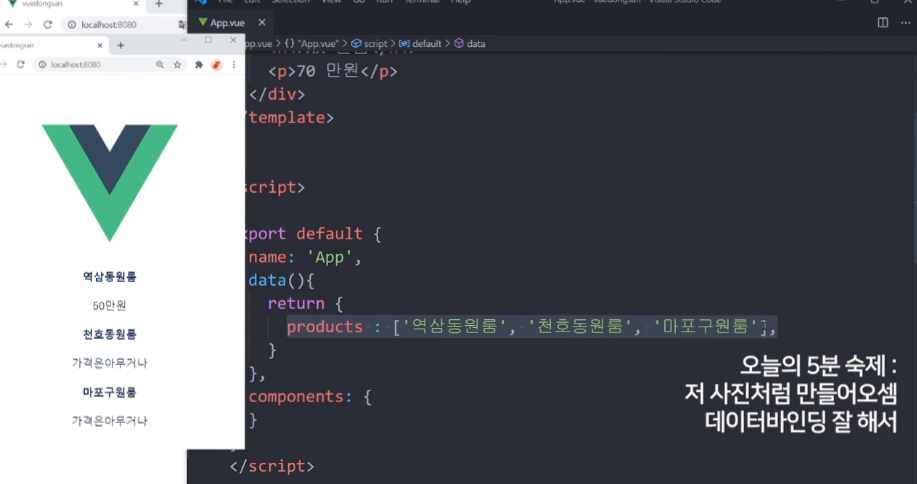Click the return { code line
917x484 pixels.
point(305,303)
